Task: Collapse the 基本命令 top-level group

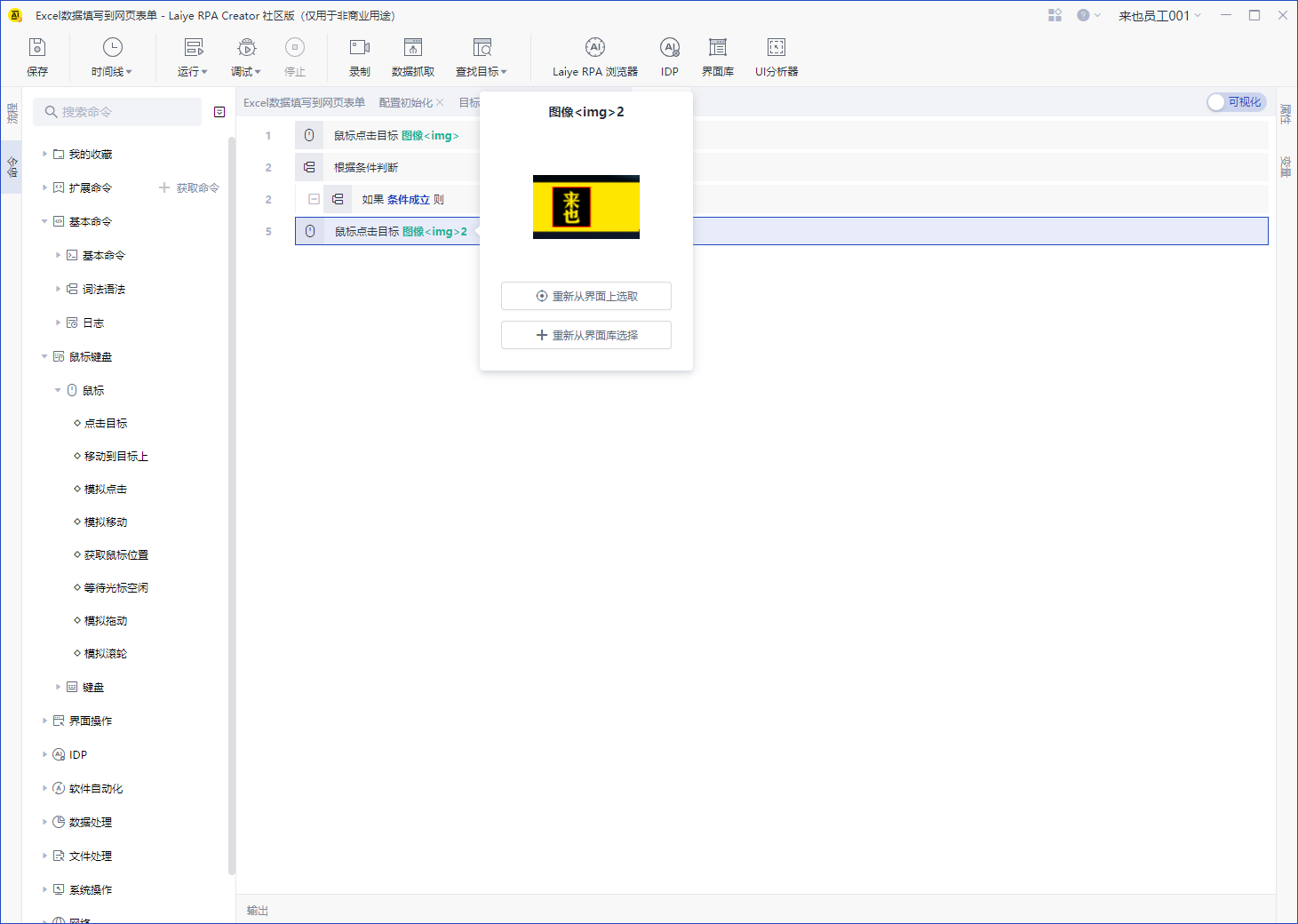Action: tap(44, 221)
